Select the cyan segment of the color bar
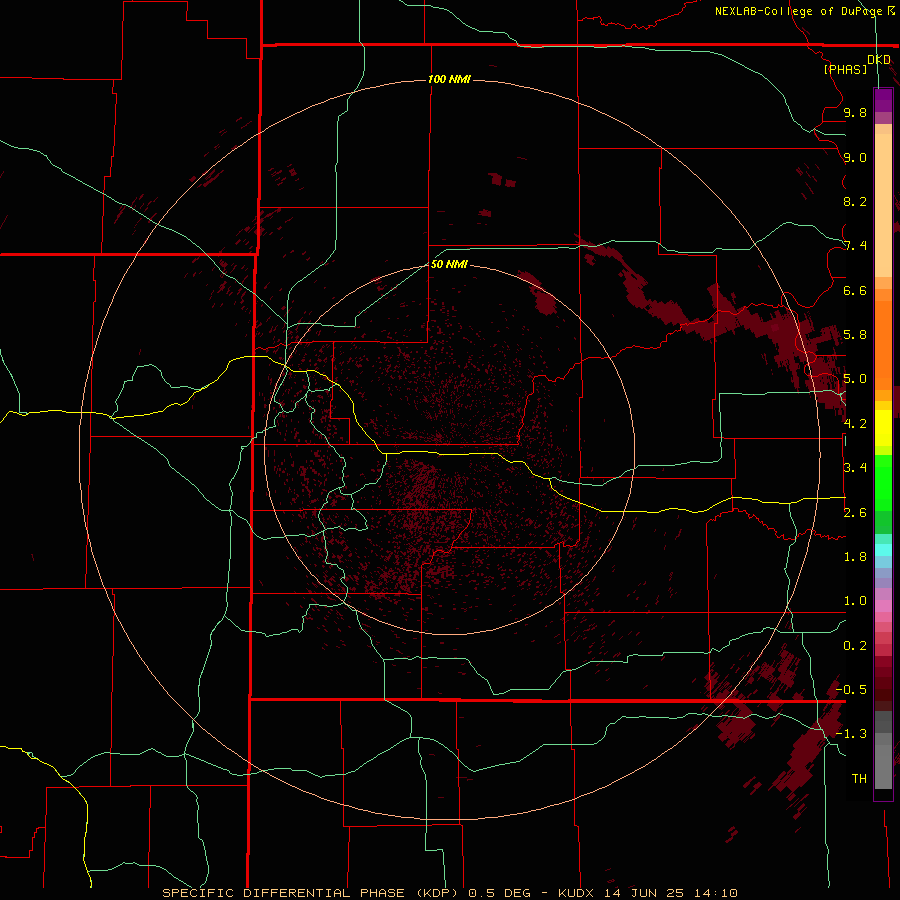This screenshot has width=900, height=900. click(883, 550)
